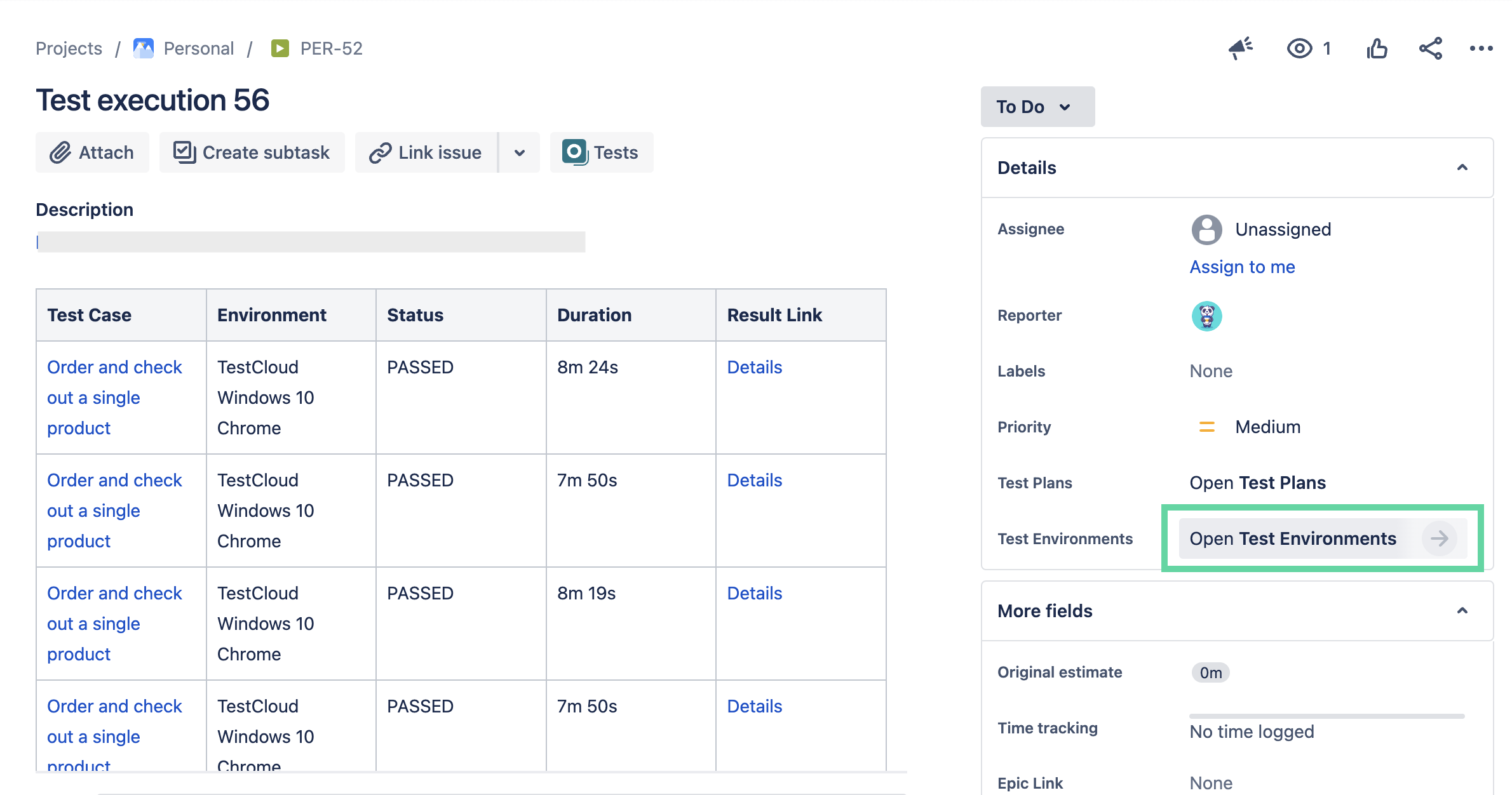Click the Time tracking progress bar

pos(1326,716)
